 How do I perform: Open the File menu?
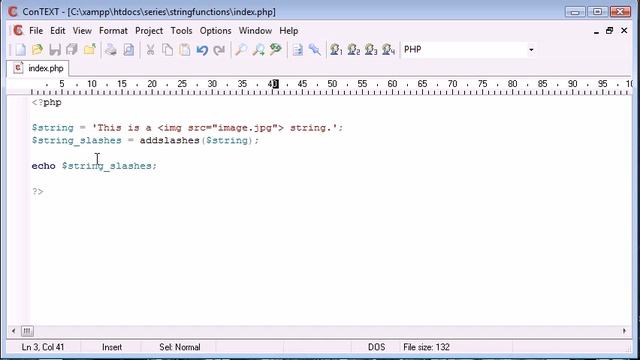click(36, 31)
